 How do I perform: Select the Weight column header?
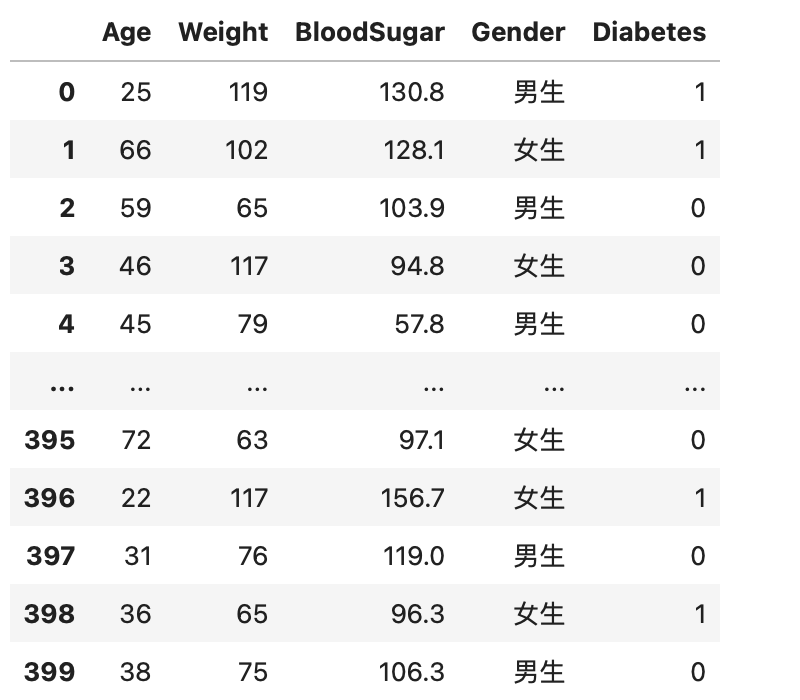coord(223,33)
